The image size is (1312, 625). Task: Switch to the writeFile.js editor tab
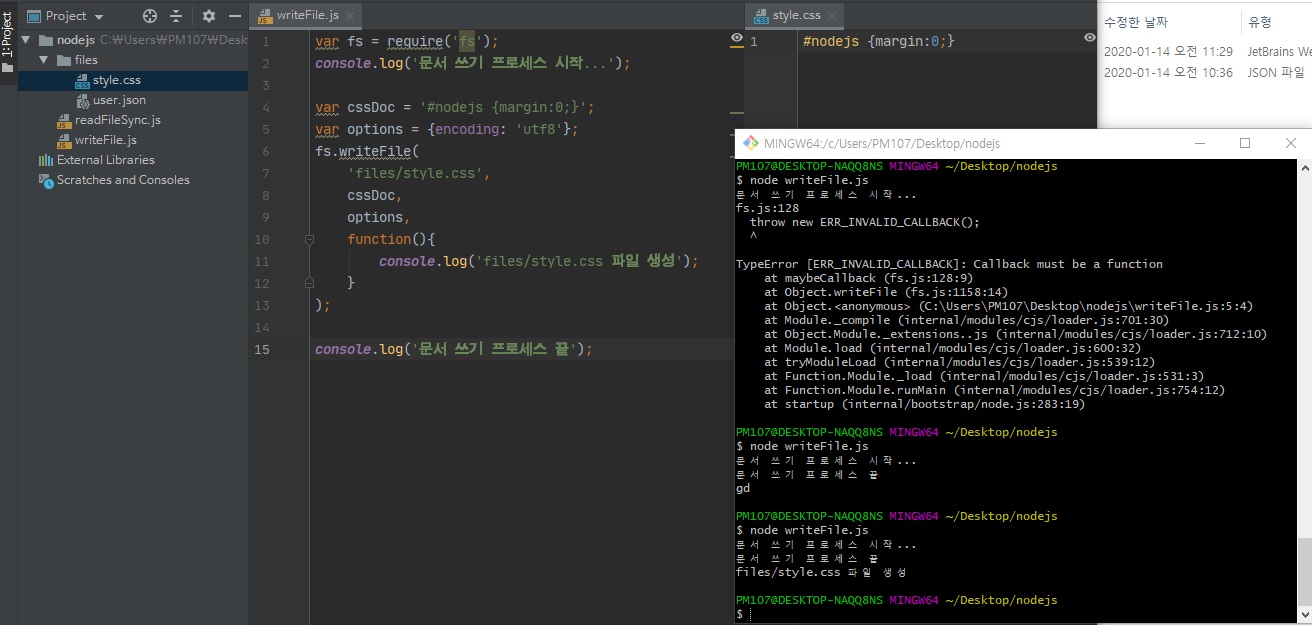pos(305,16)
